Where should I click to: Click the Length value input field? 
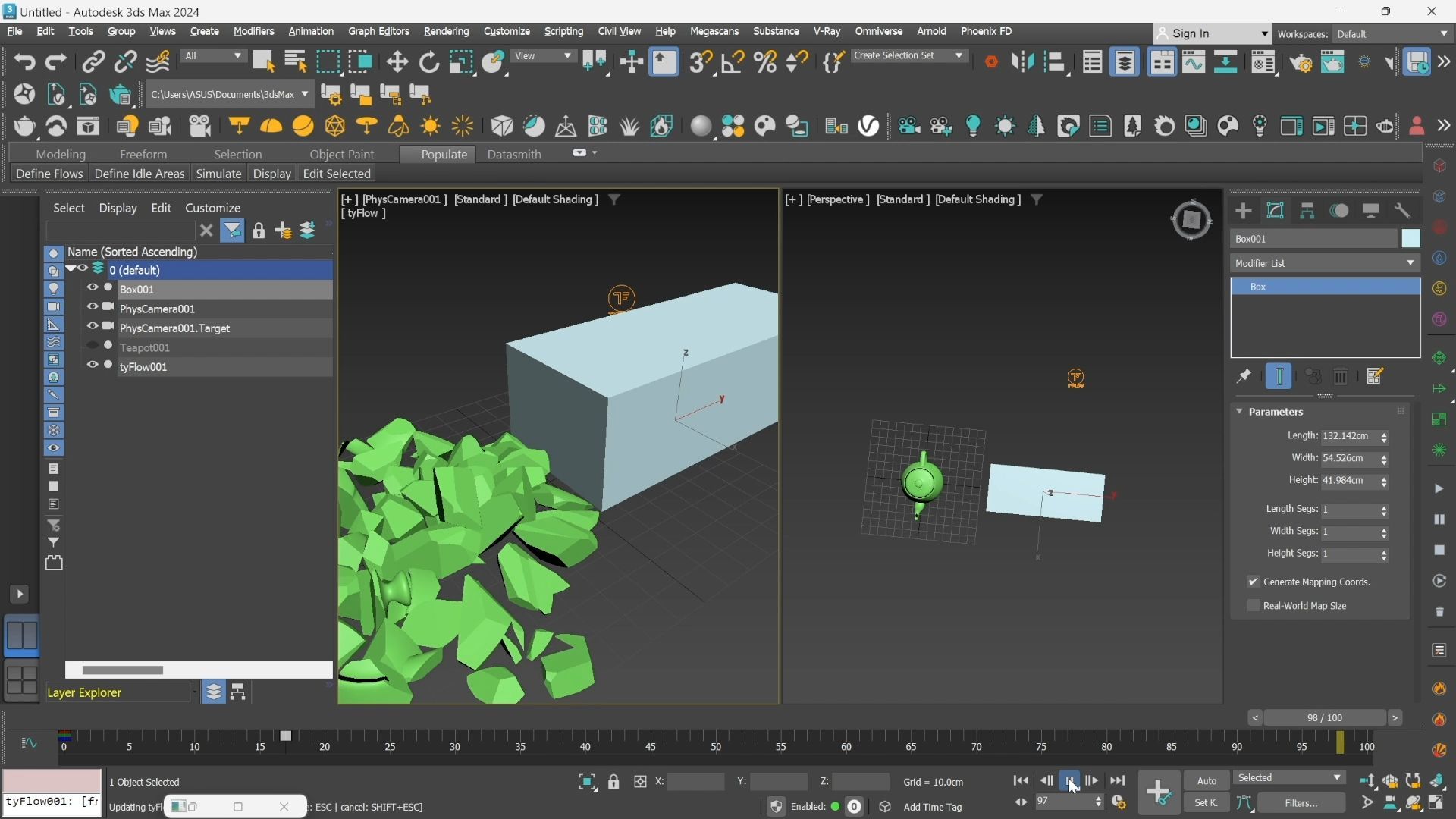click(x=1350, y=436)
